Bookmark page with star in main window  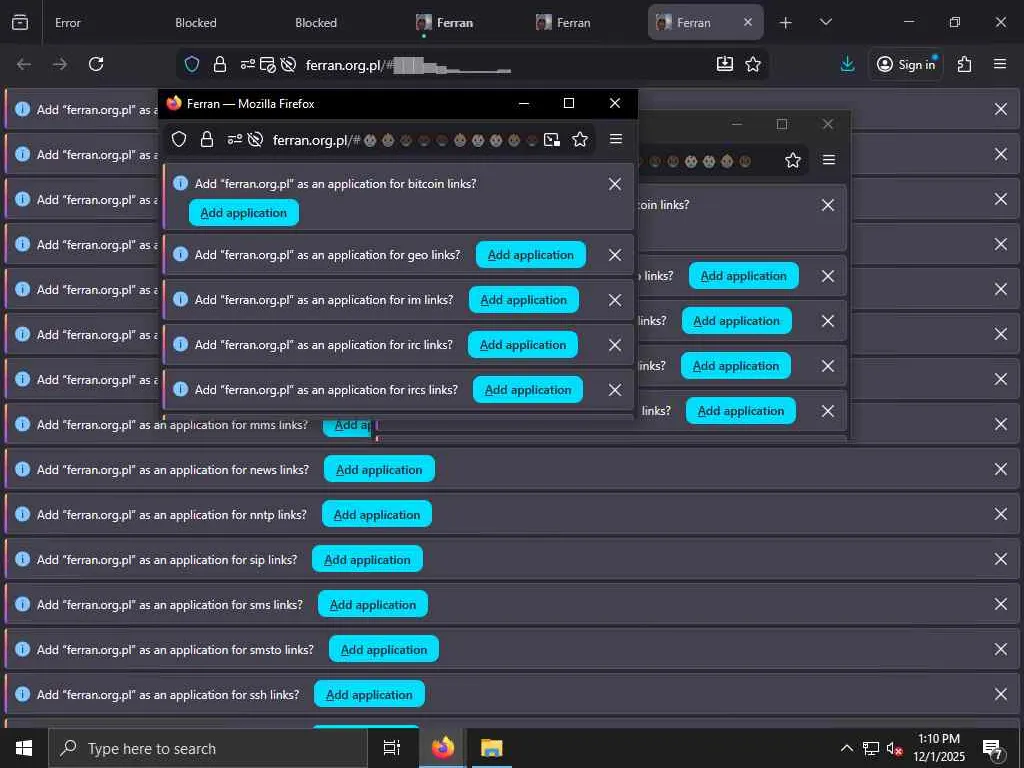point(753,64)
